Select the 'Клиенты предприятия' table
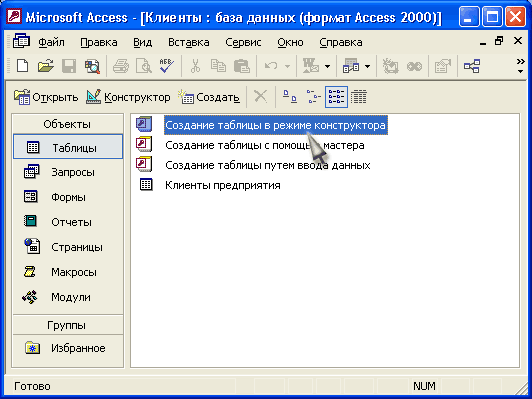 point(223,185)
